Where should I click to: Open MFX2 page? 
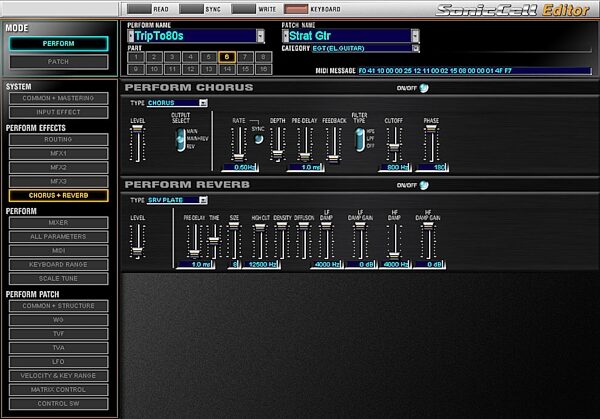[59, 167]
